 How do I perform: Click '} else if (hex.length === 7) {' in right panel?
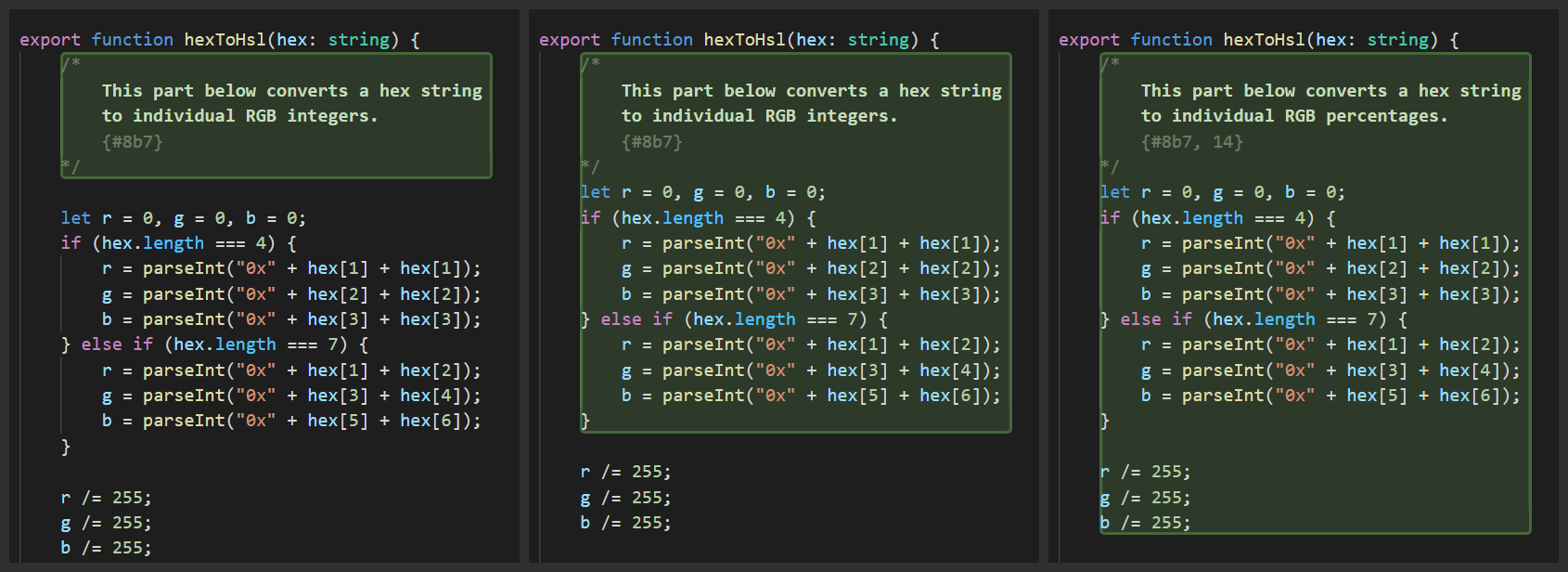[x=1254, y=319]
